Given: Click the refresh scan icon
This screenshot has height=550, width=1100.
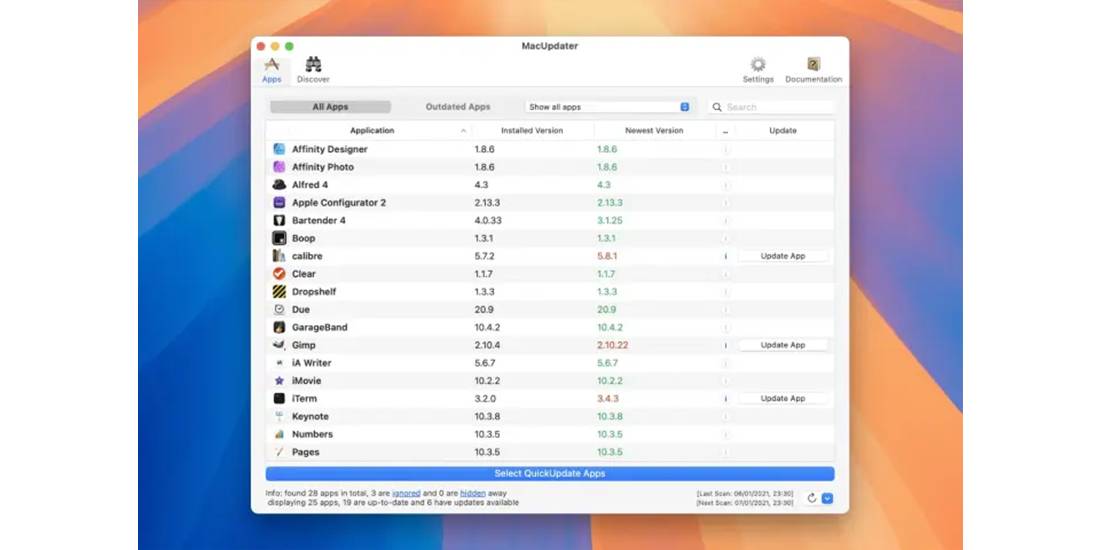Looking at the screenshot, I should point(812,498).
